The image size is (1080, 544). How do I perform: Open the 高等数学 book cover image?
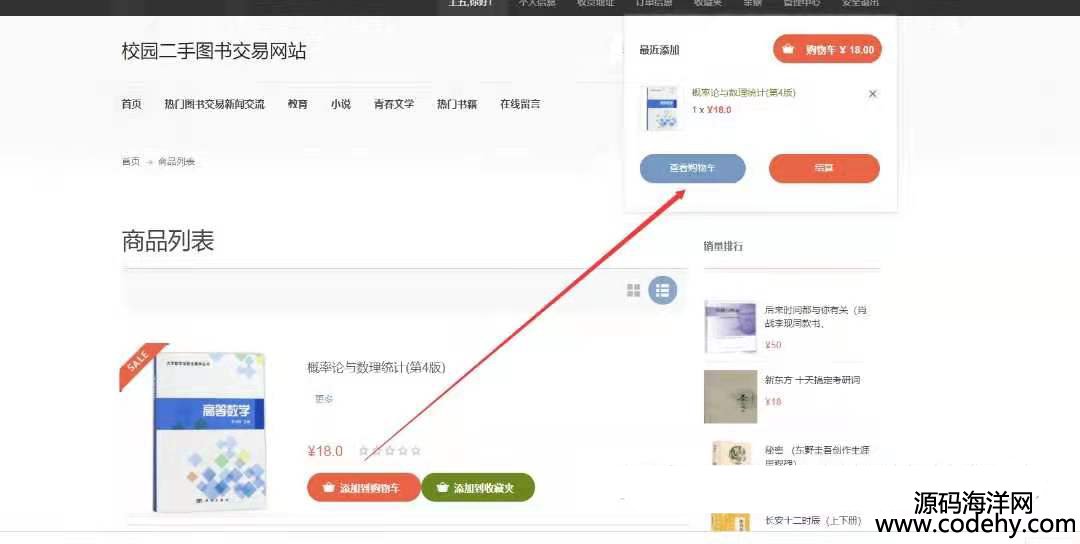pos(209,430)
